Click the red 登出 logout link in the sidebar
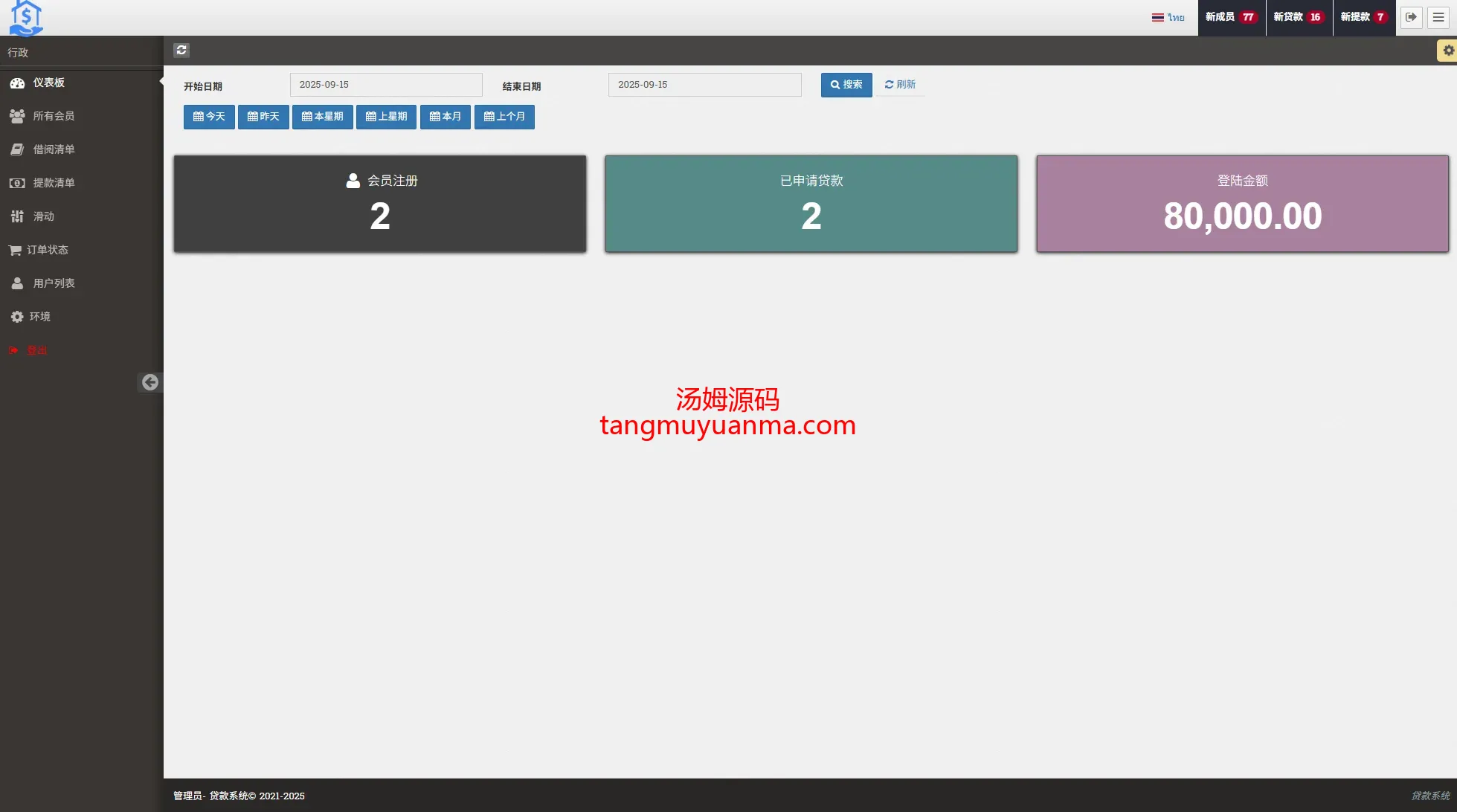The height and width of the screenshot is (812, 1457). coord(36,350)
